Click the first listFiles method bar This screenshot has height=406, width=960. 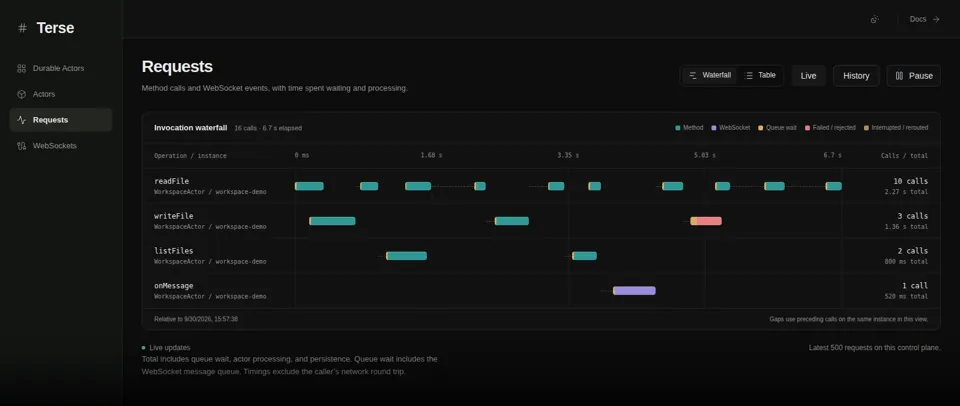pos(407,256)
